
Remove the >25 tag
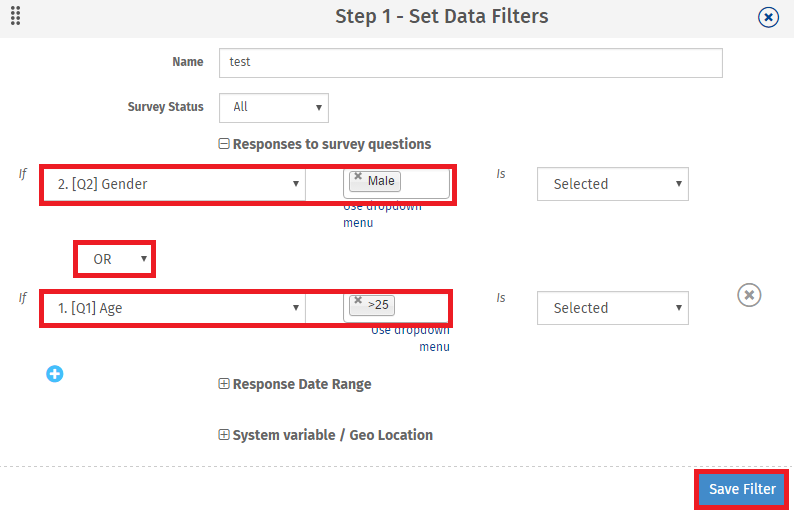(x=358, y=300)
